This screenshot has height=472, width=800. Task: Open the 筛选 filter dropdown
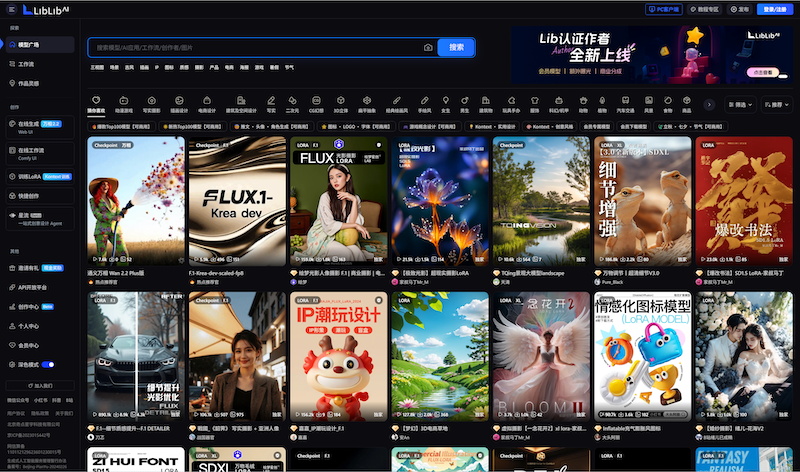pyautogui.click(x=740, y=105)
